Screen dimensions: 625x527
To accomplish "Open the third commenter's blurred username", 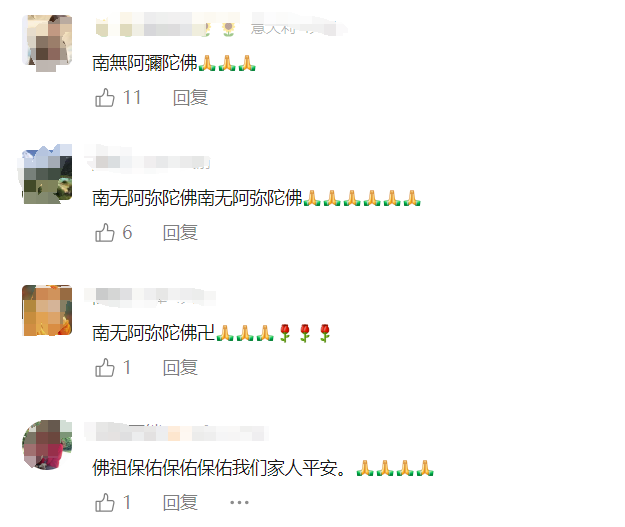I will coord(151,296).
